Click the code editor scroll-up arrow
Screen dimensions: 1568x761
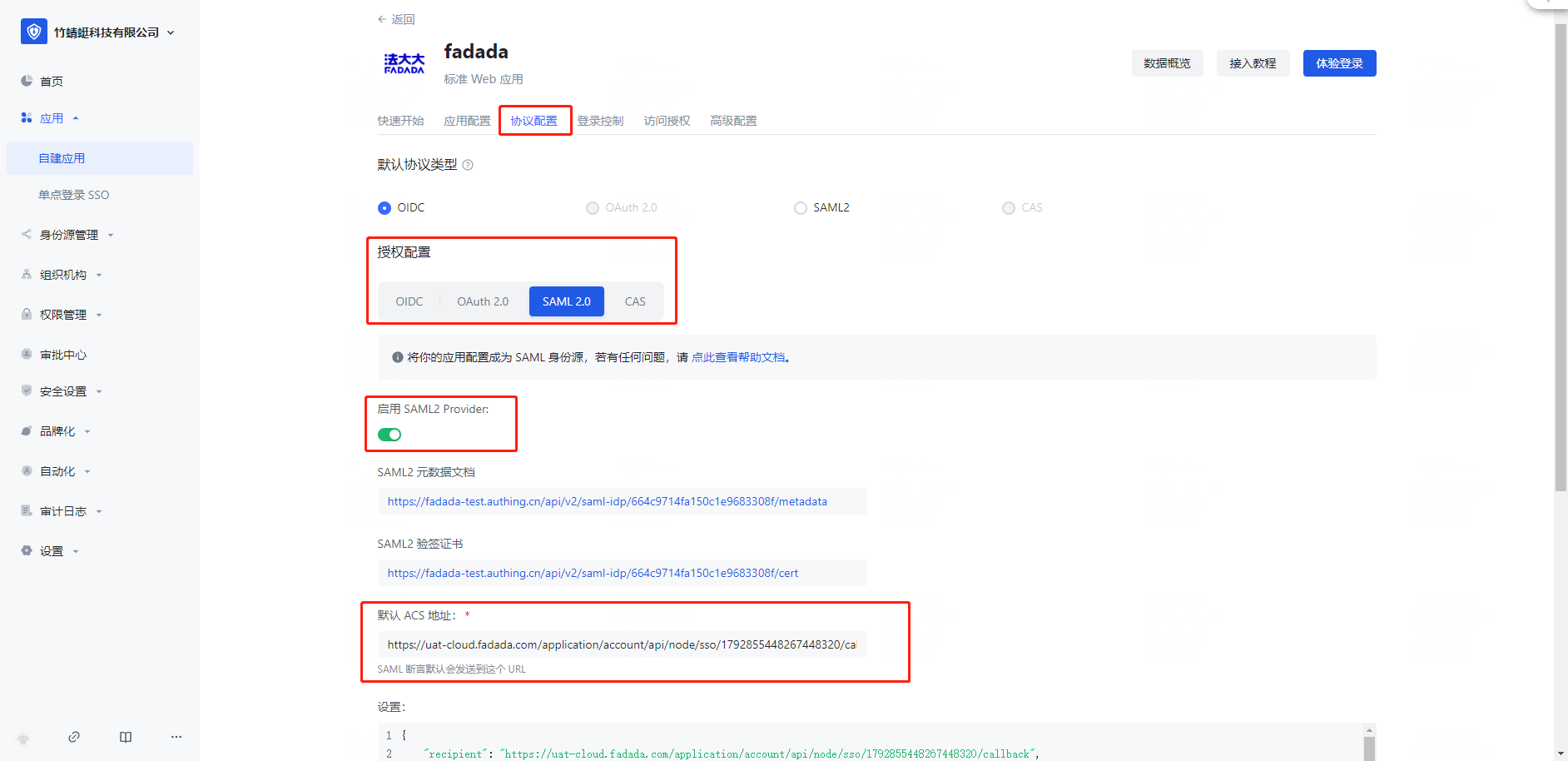click(x=1369, y=730)
